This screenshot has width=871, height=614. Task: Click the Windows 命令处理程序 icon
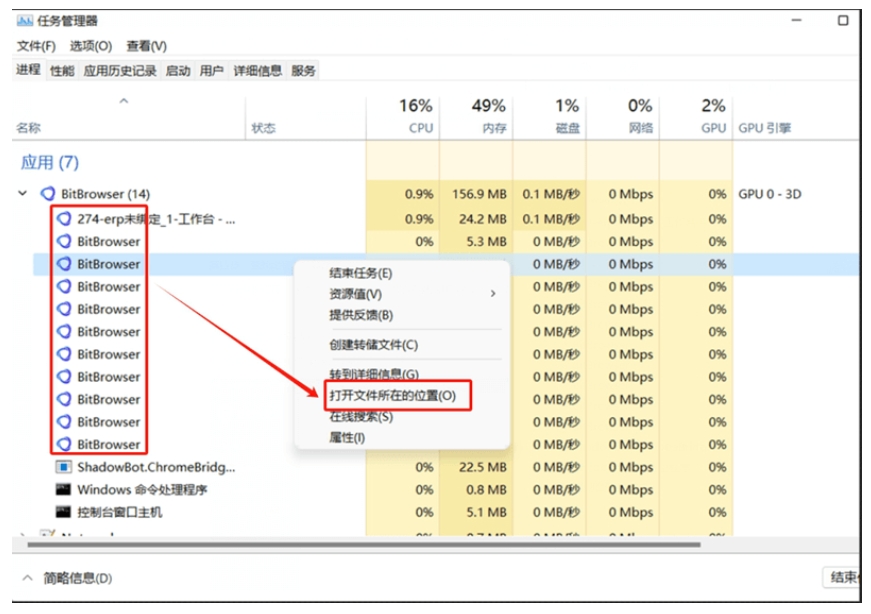tap(63, 490)
